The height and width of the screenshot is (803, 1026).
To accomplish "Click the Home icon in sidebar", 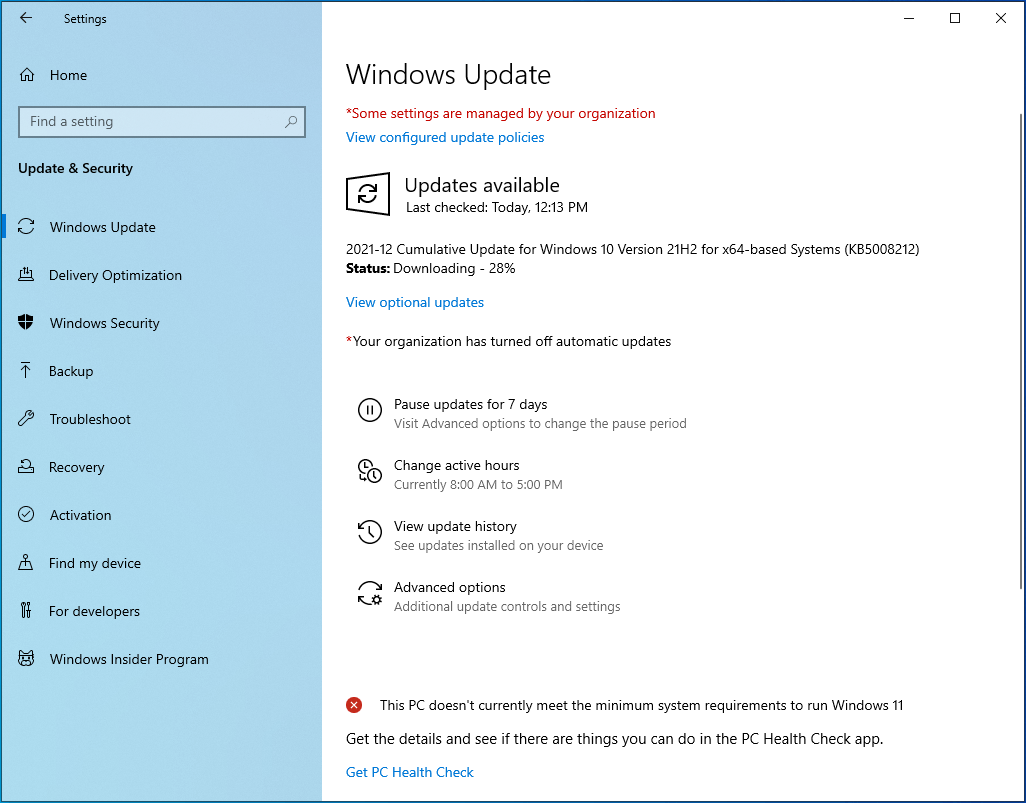I will [27, 75].
